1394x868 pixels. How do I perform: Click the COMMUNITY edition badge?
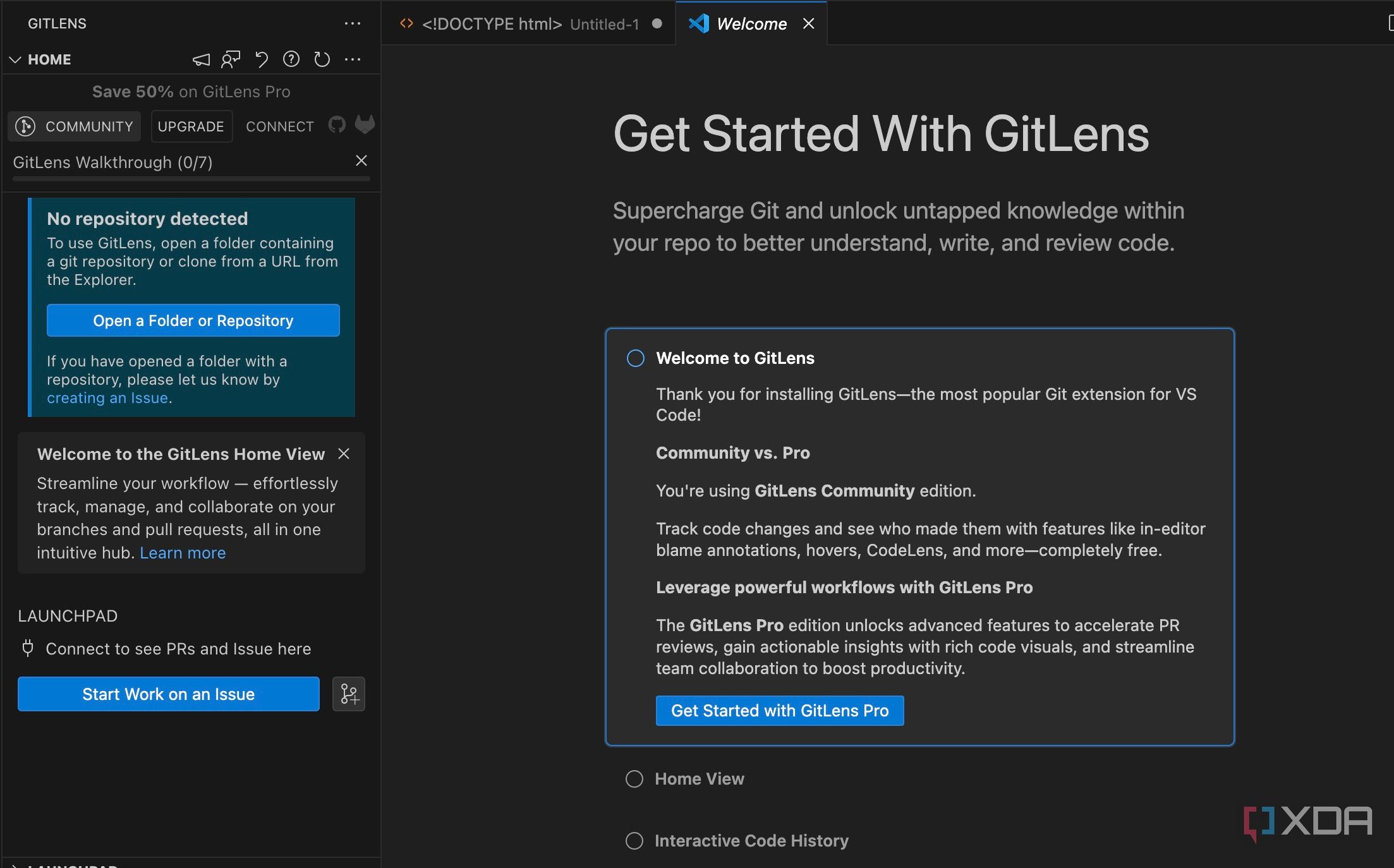point(75,126)
